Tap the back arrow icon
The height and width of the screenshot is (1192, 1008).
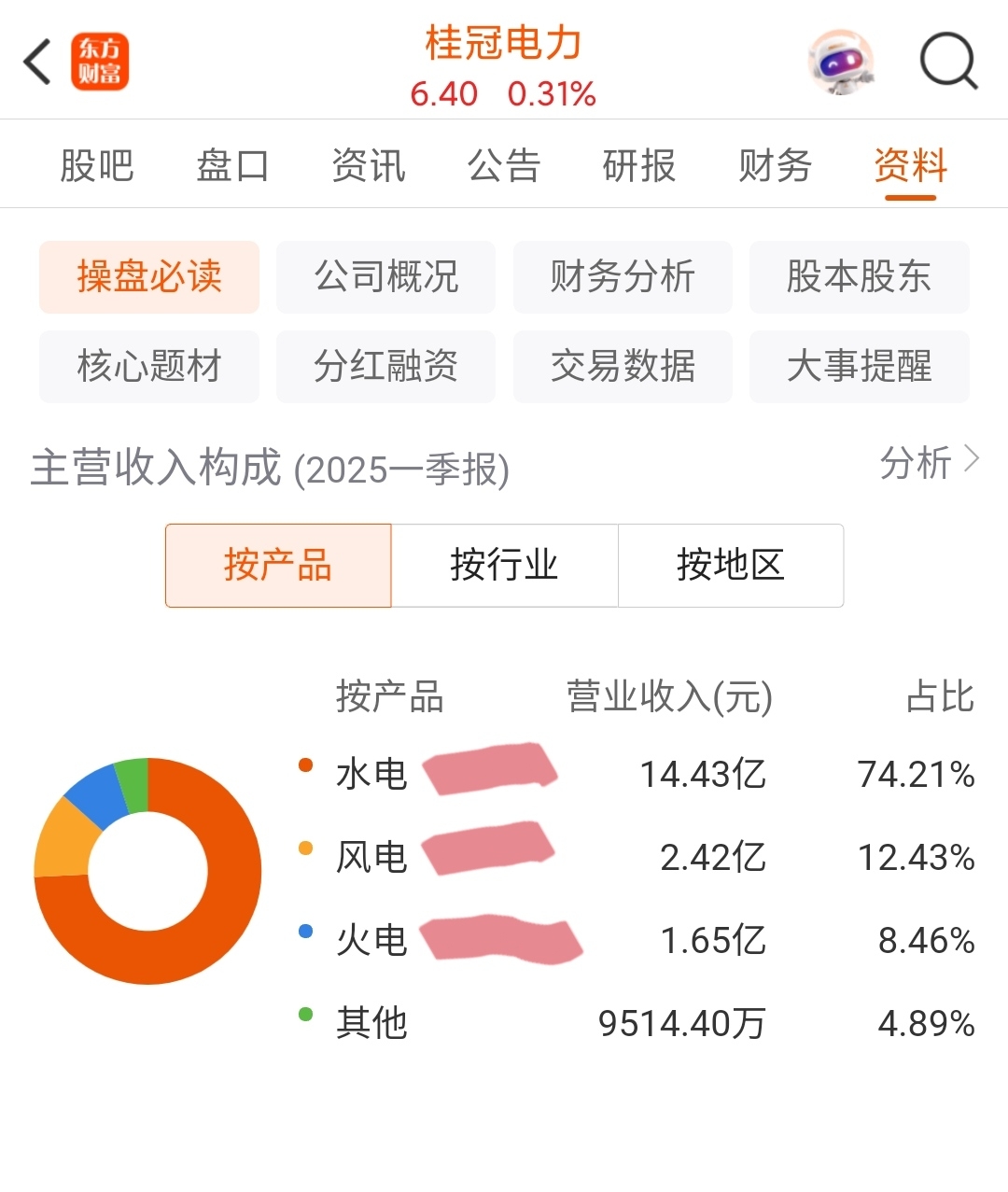point(37,63)
